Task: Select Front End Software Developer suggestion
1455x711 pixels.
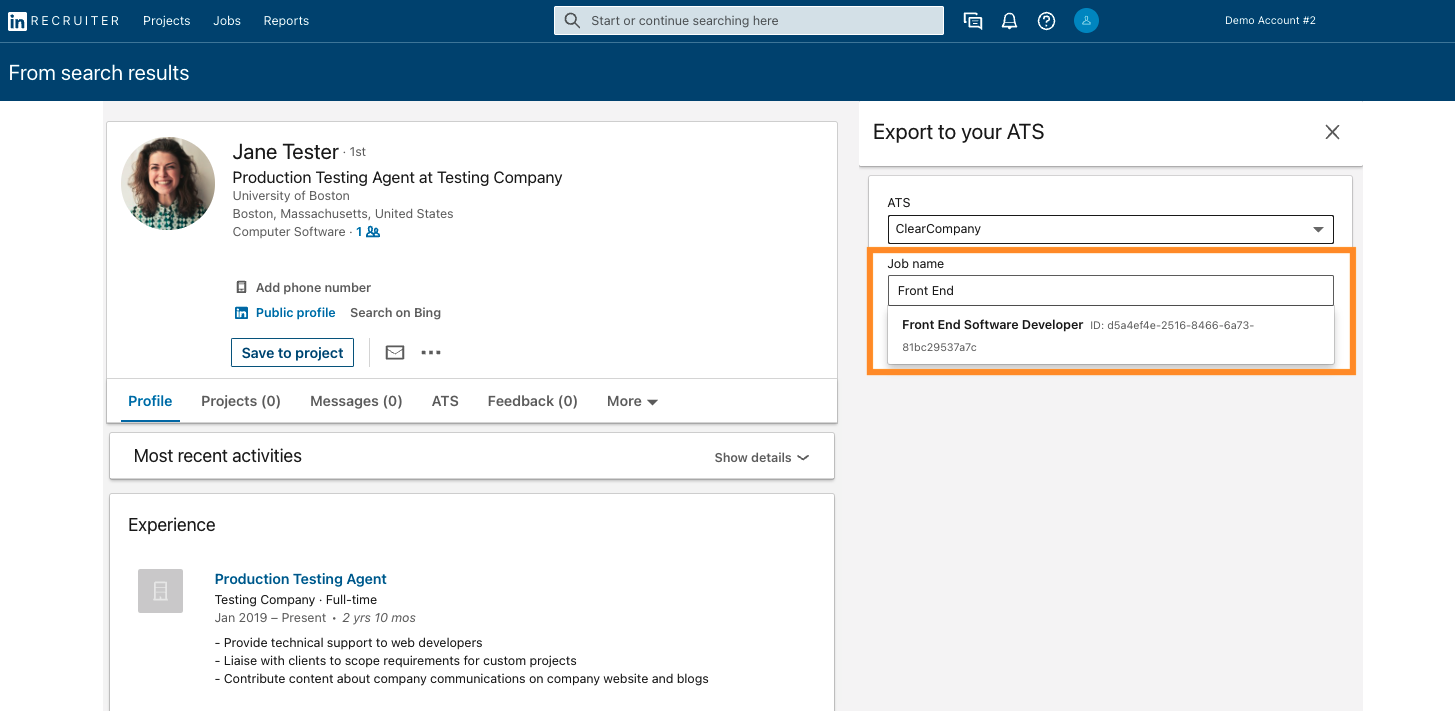Action: tap(1110, 335)
